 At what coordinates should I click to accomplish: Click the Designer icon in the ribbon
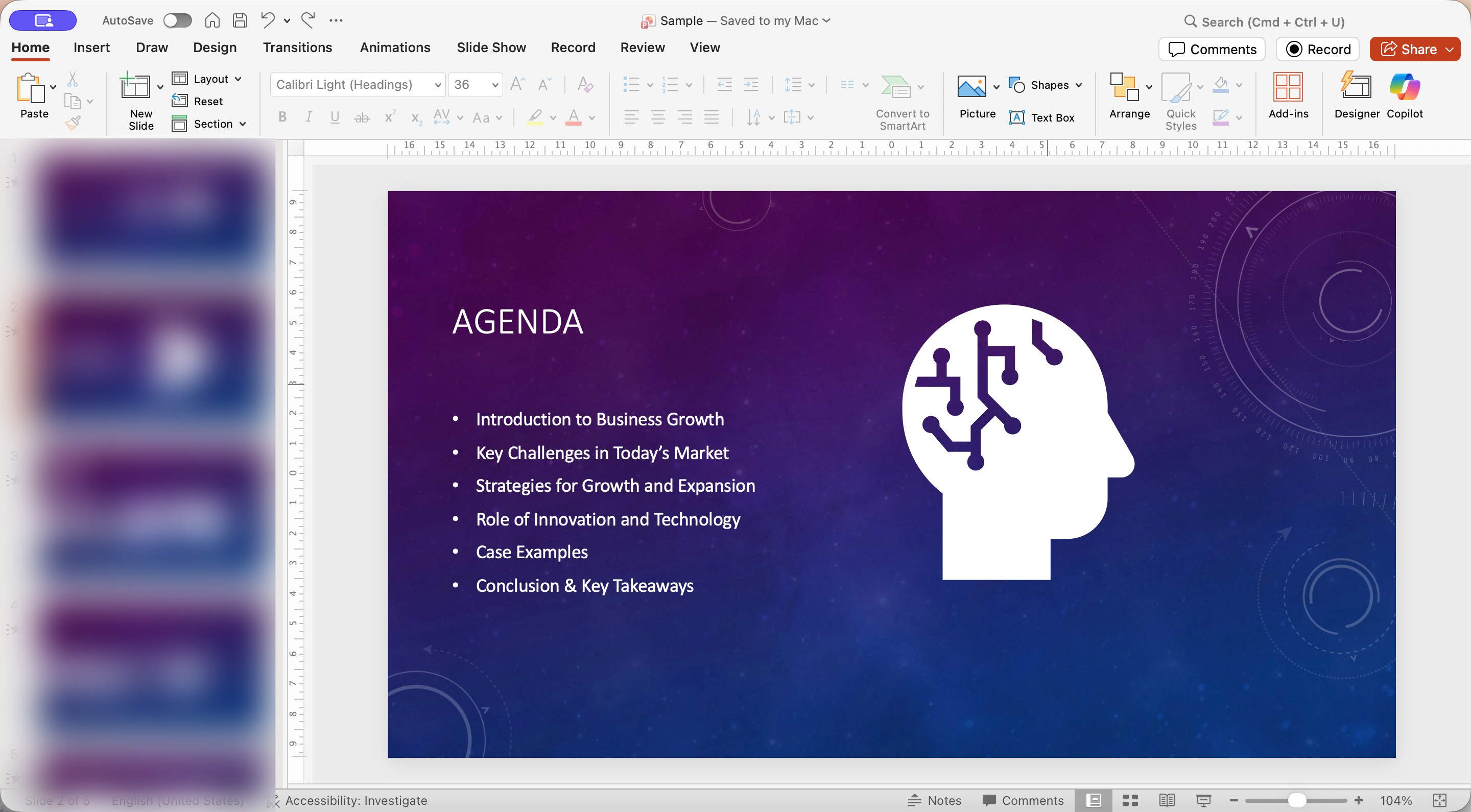1356,87
